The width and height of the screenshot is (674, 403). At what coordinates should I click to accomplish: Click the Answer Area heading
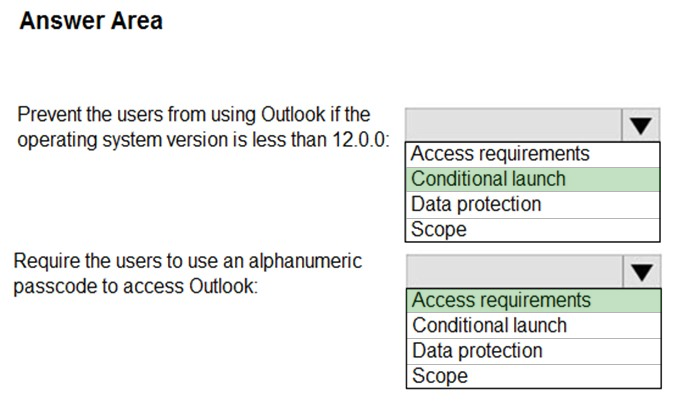[91, 21]
